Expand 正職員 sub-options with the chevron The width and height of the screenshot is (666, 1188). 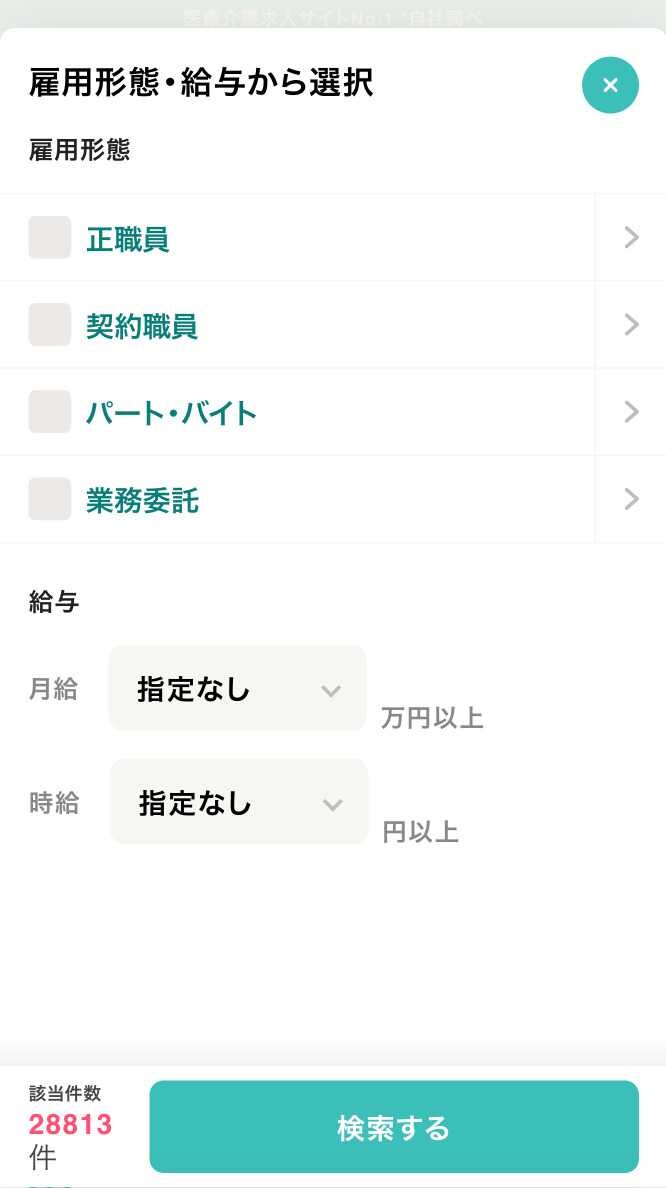point(630,237)
